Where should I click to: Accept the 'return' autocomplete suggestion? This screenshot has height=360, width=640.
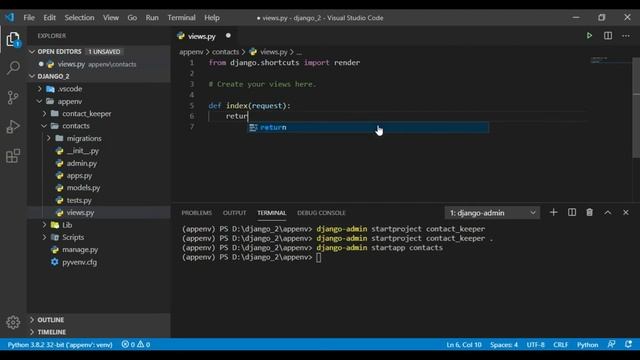point(368,127)
